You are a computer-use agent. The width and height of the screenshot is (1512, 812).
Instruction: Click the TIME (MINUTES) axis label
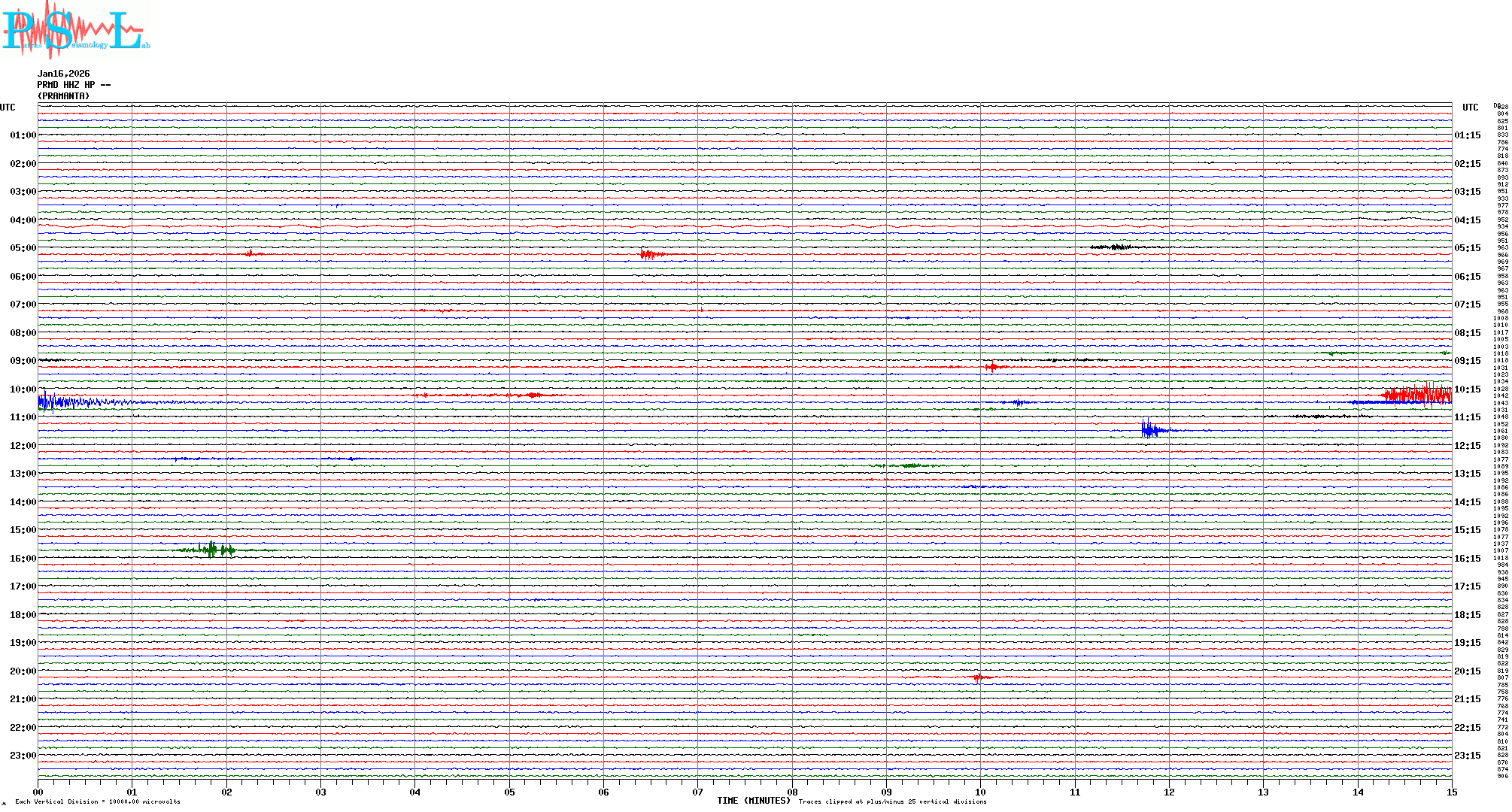[753, 801]
